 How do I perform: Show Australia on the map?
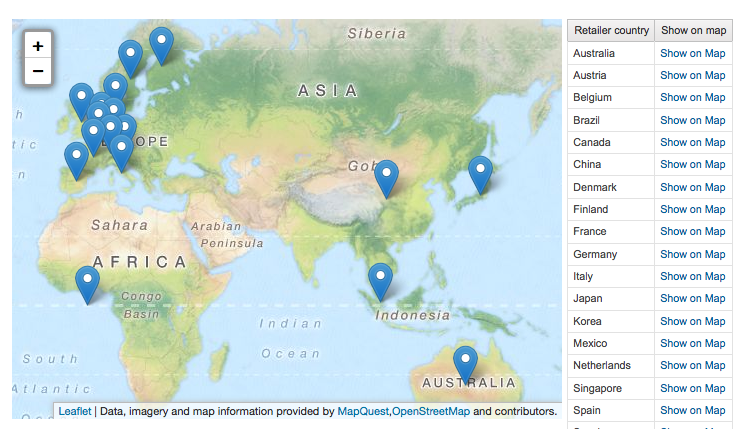coord(693,53)
